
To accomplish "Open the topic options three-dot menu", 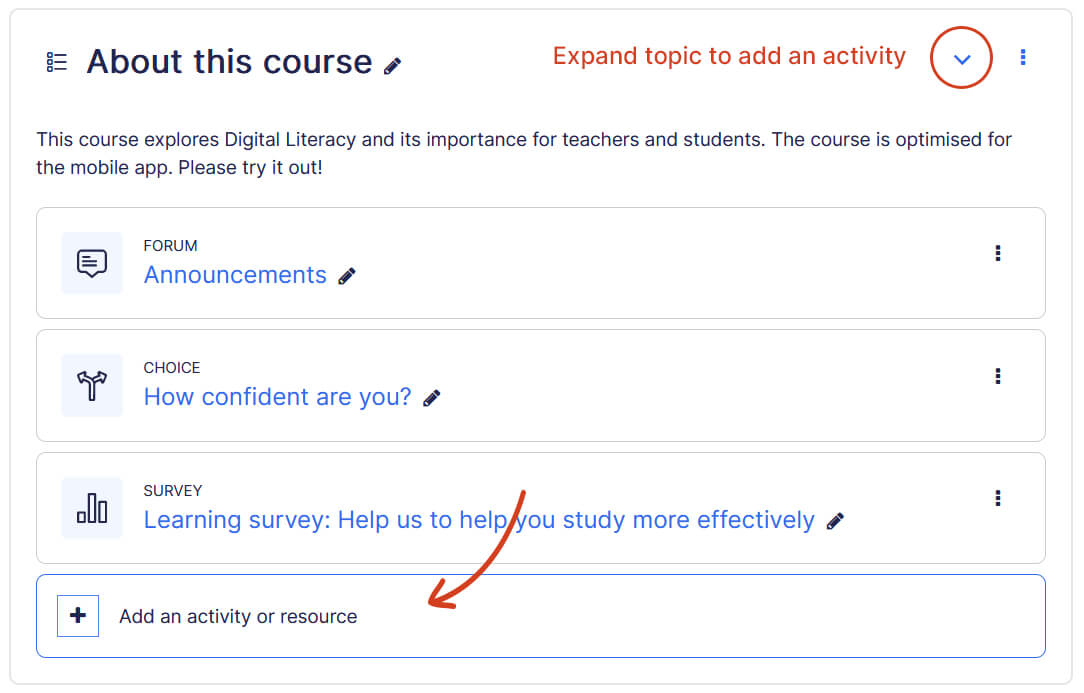I will 1023,57.
